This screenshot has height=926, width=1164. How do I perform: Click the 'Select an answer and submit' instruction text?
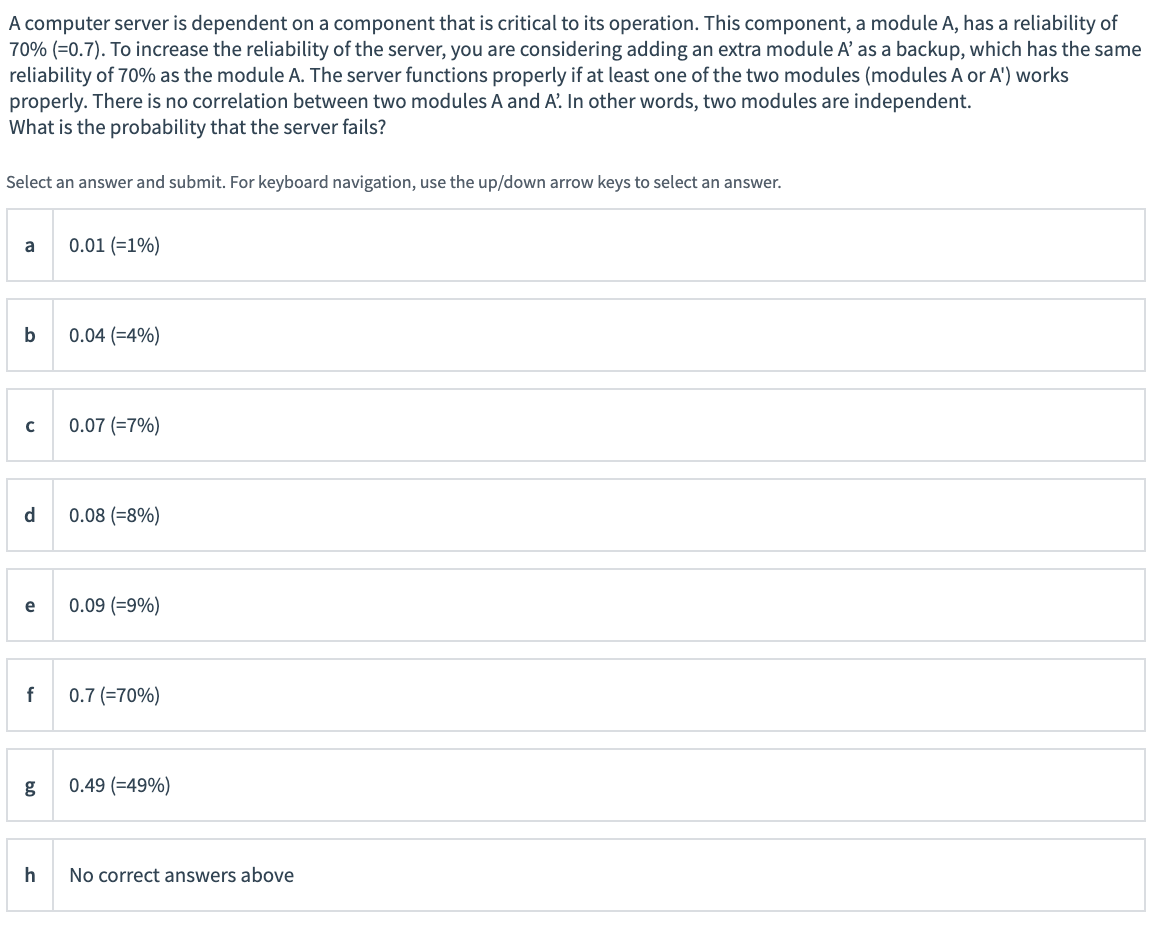(393, 182)
